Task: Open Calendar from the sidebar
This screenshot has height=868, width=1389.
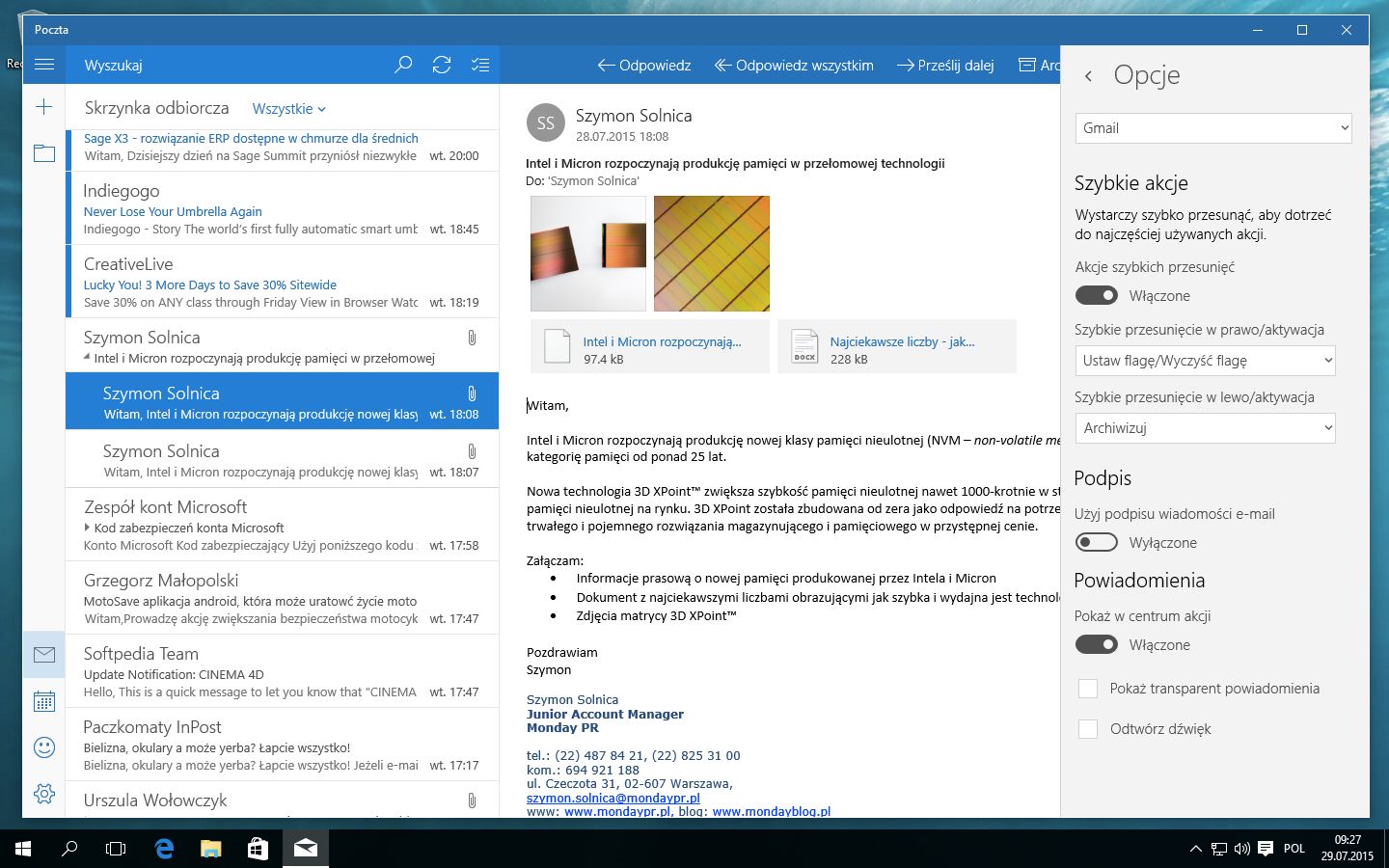Action: [43, 701]
